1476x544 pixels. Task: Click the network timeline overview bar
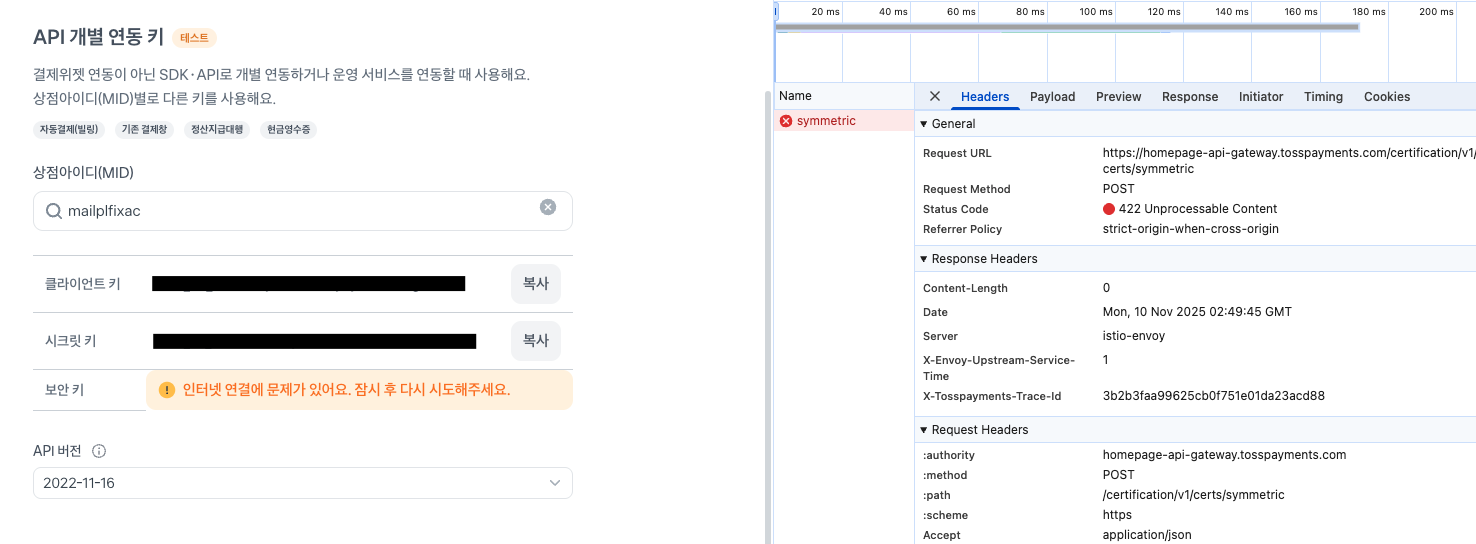tap(1067, 27)
